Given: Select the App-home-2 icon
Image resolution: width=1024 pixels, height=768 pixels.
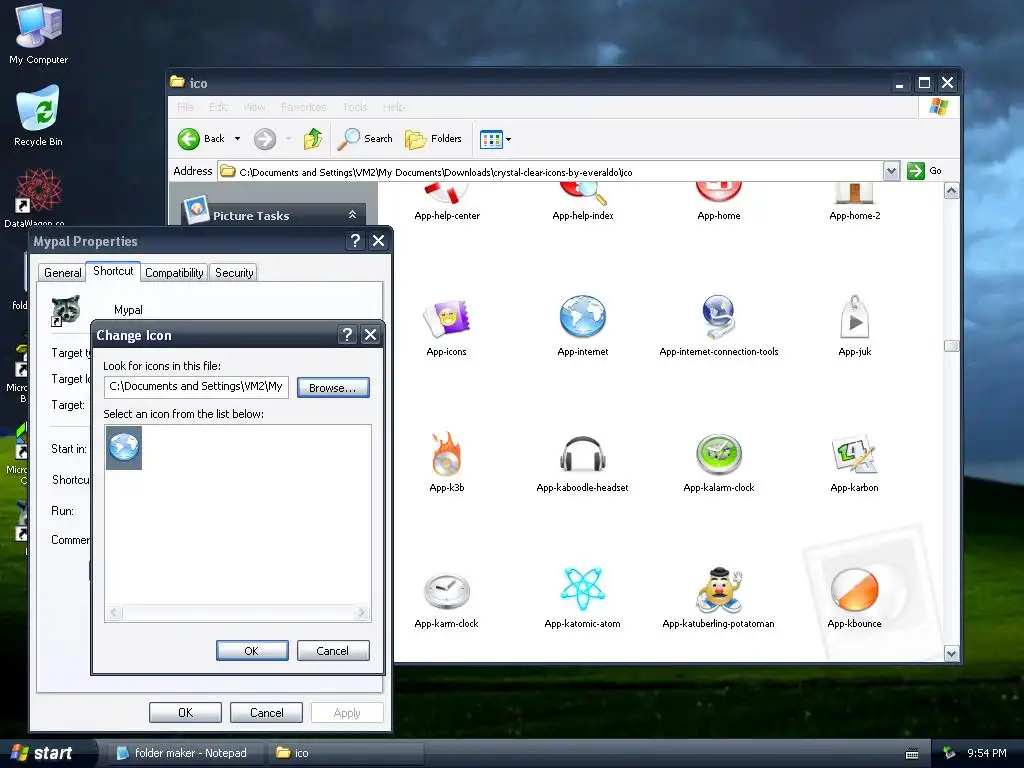Looking at the screenshot, I should (854, 193).
